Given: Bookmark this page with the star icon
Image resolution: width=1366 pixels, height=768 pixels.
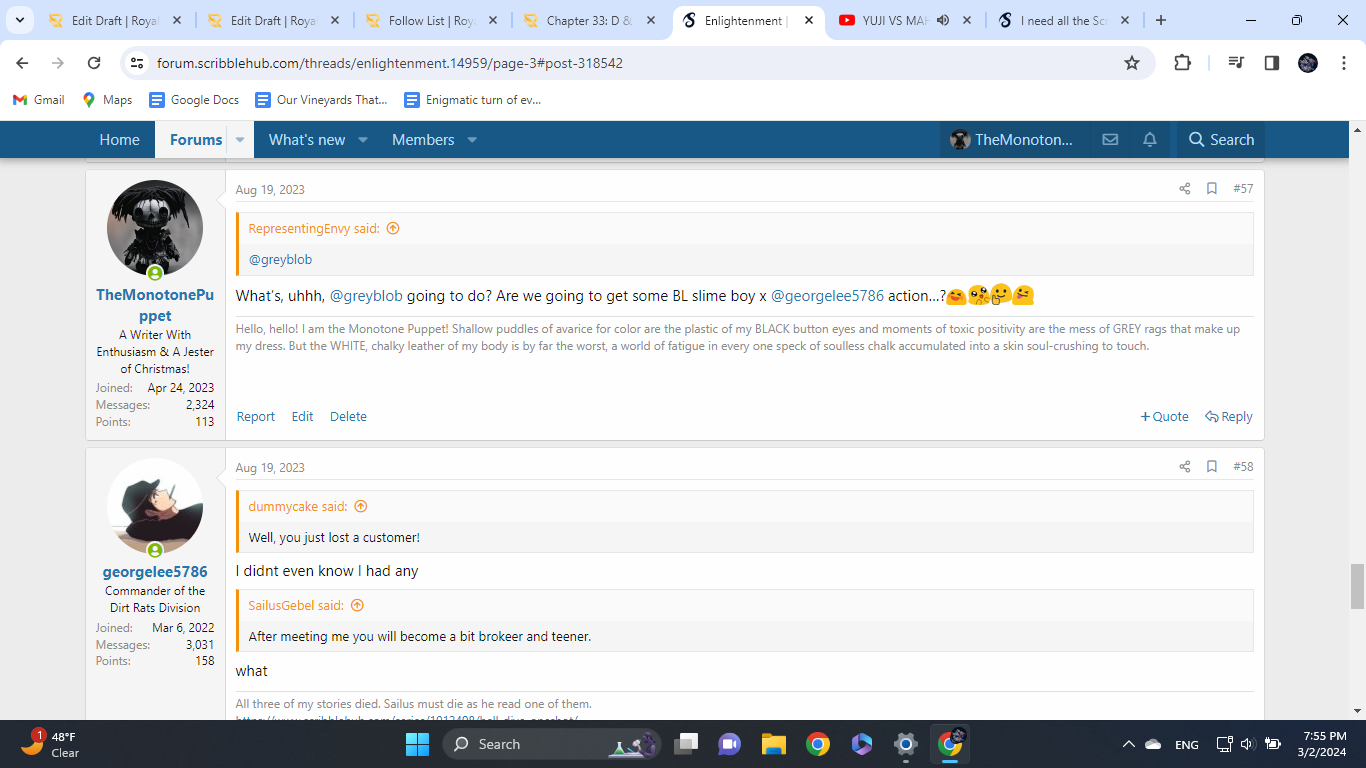Looking at the screenshot, I should 1133,62.
